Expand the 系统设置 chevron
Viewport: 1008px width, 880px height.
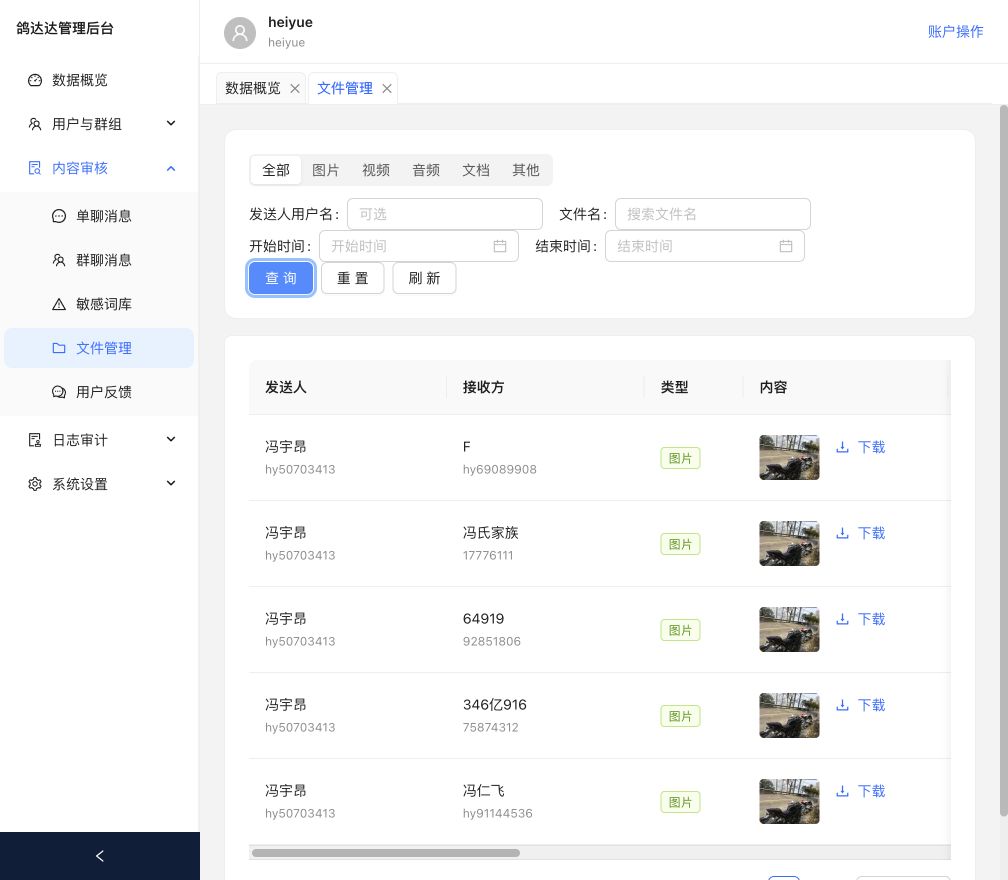pos(171,483)
